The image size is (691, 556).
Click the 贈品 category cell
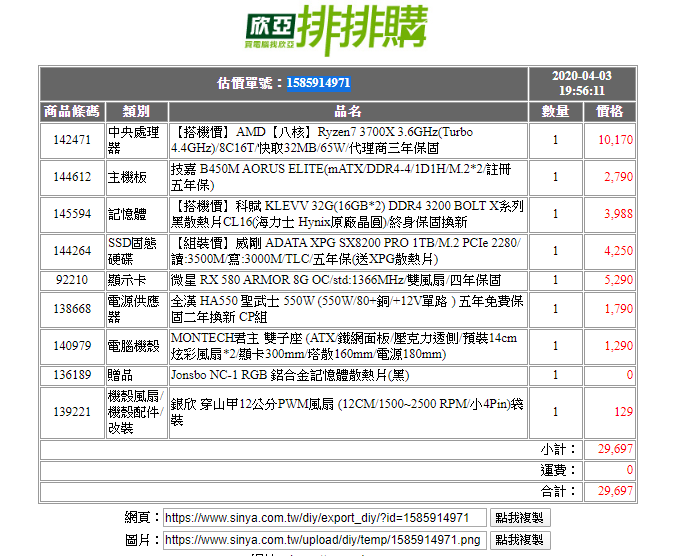coord(137,375)
